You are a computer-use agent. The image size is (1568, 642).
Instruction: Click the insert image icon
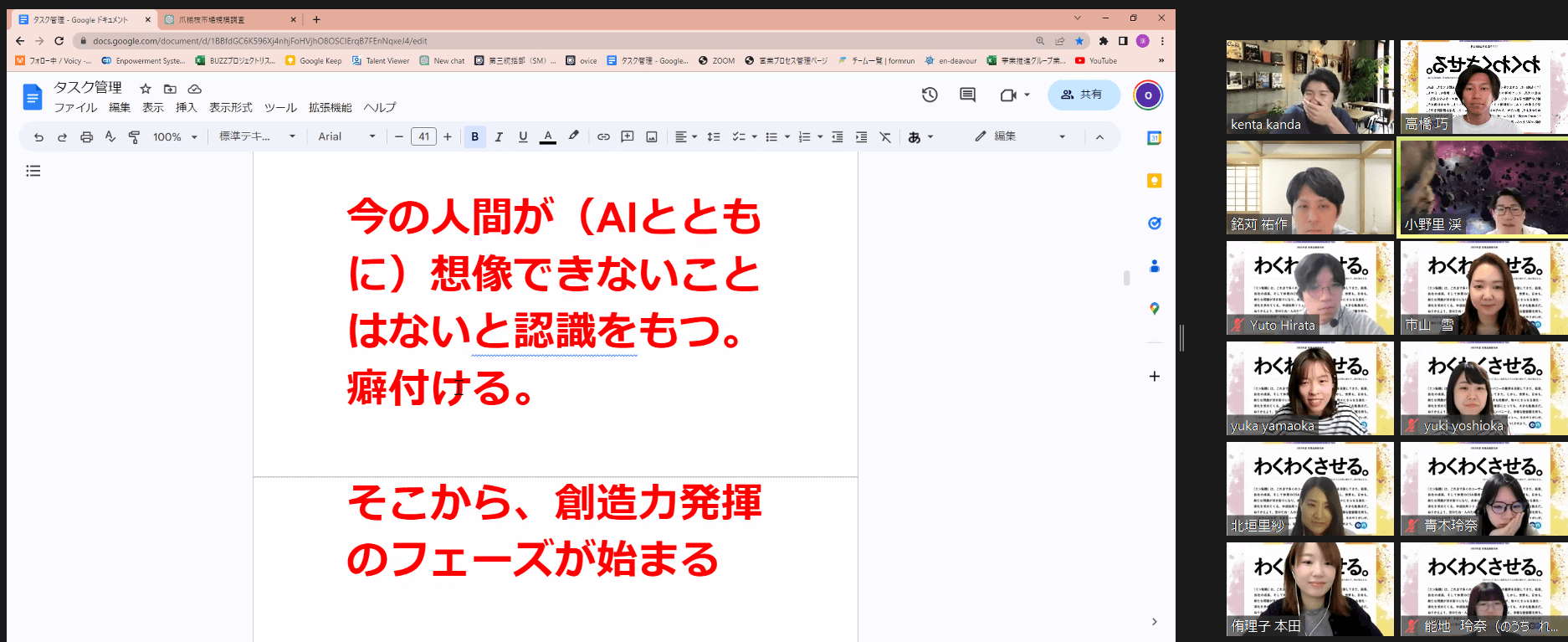click(652, 137)
